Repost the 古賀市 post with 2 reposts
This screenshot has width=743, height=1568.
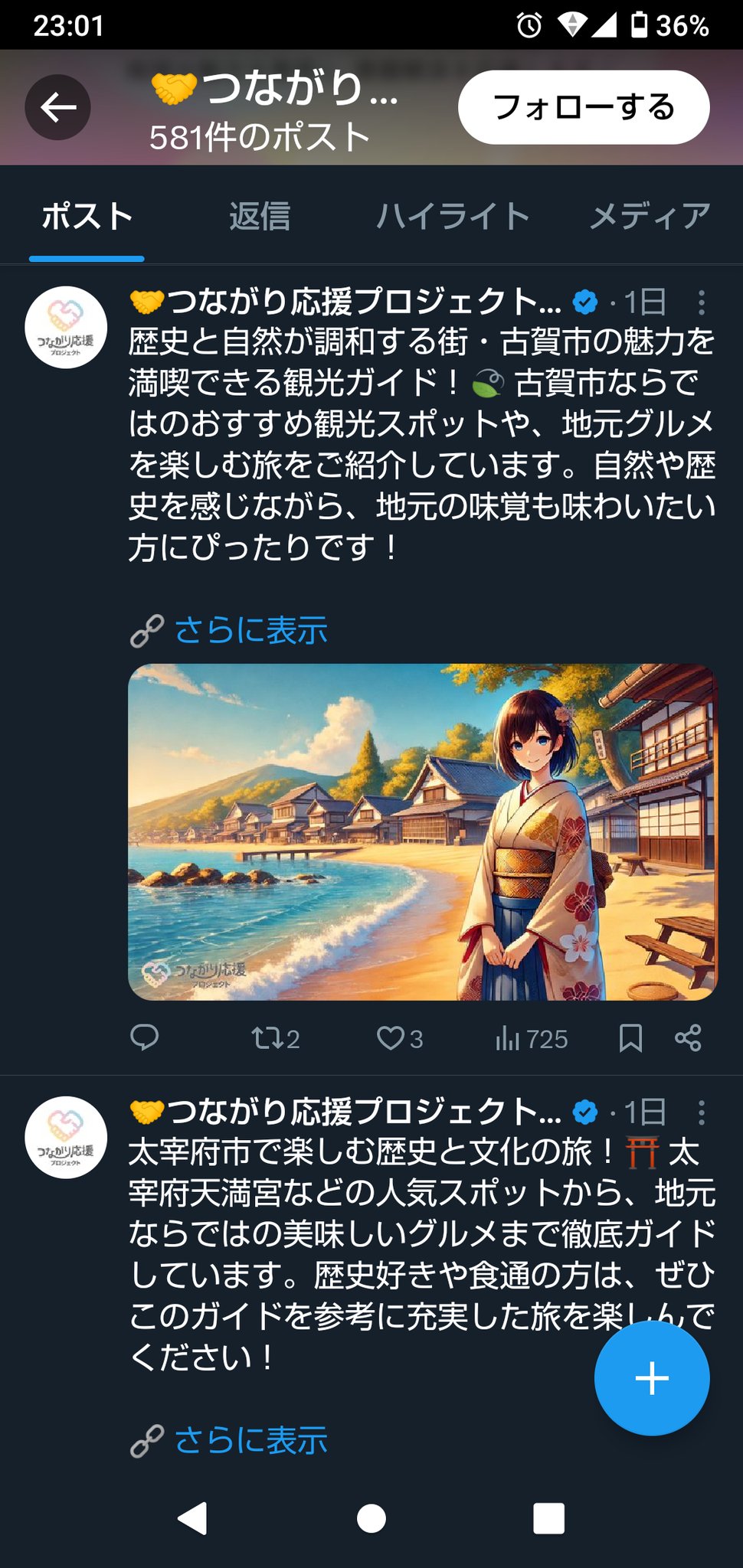click(275, 1038)
